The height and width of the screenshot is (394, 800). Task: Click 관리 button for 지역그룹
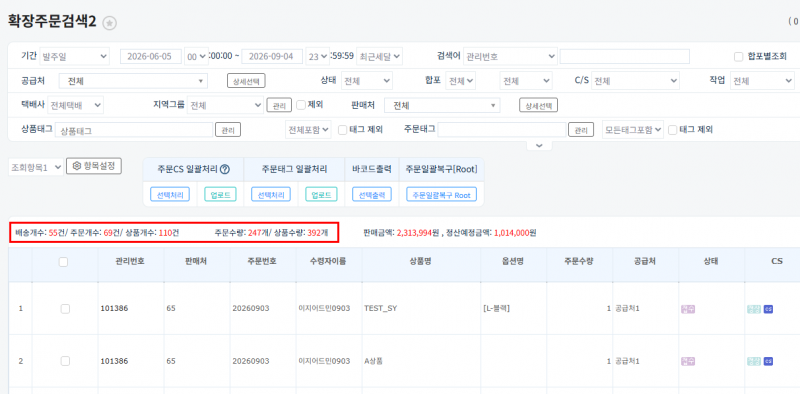[279, 105]
